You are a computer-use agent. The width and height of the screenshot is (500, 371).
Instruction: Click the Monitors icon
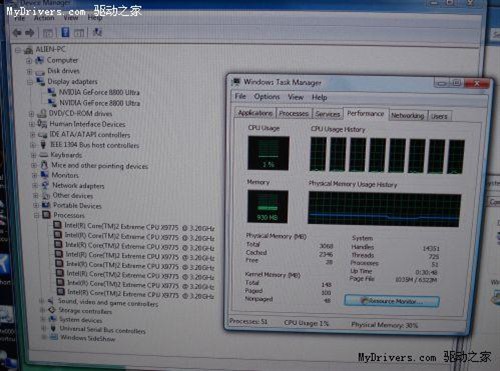(44, 175)
